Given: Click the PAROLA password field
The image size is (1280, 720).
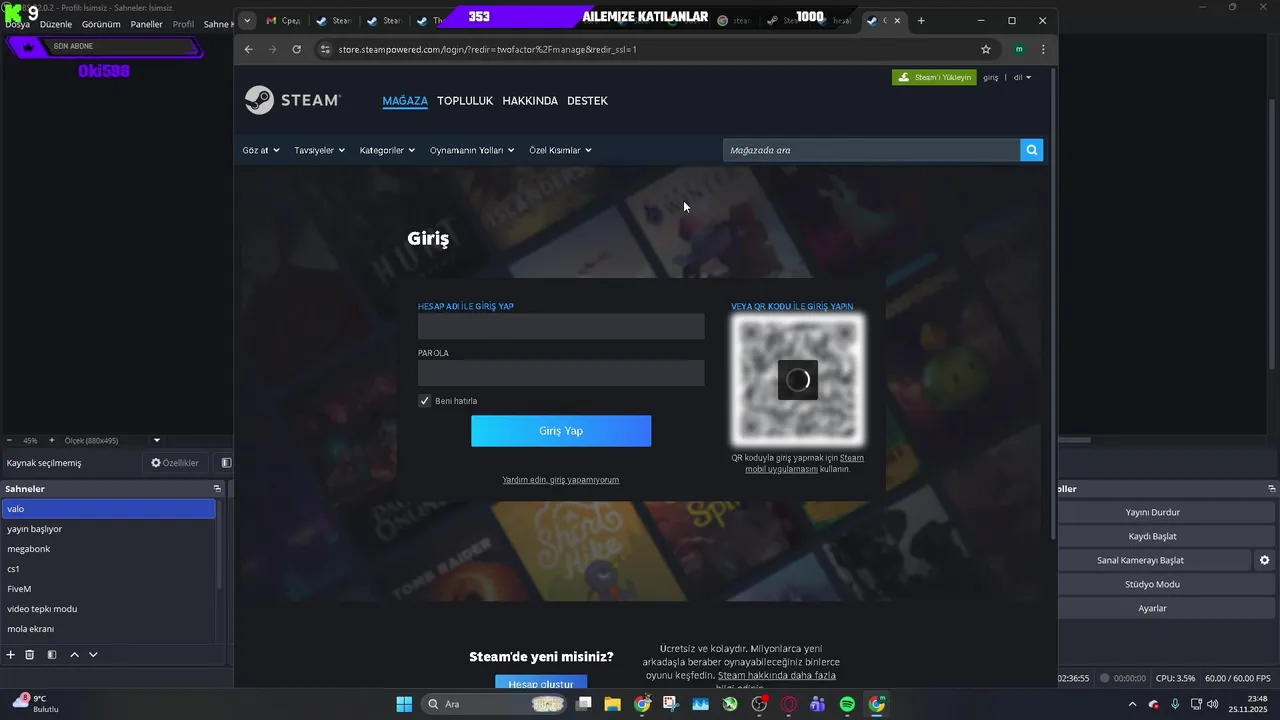Looking at the screenshot, I should click(x=561, y=373).
